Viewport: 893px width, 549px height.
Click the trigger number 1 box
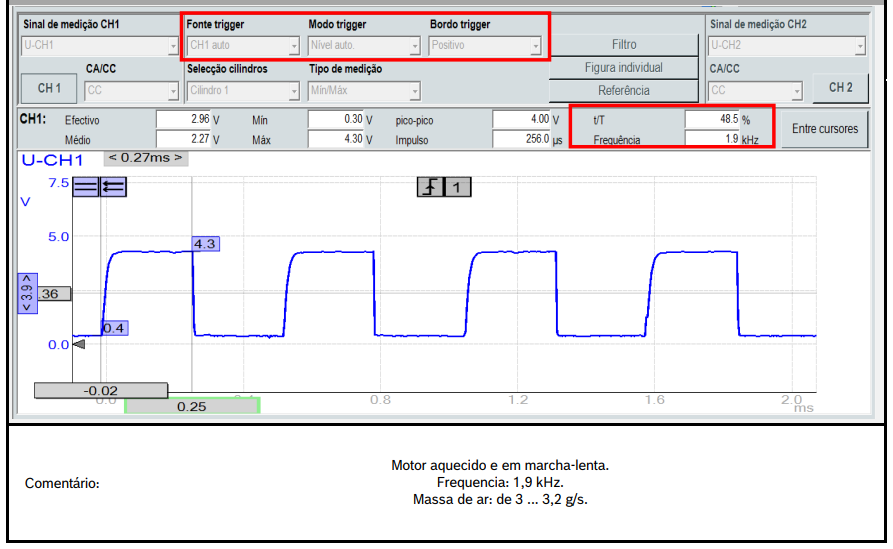point(457,187)
